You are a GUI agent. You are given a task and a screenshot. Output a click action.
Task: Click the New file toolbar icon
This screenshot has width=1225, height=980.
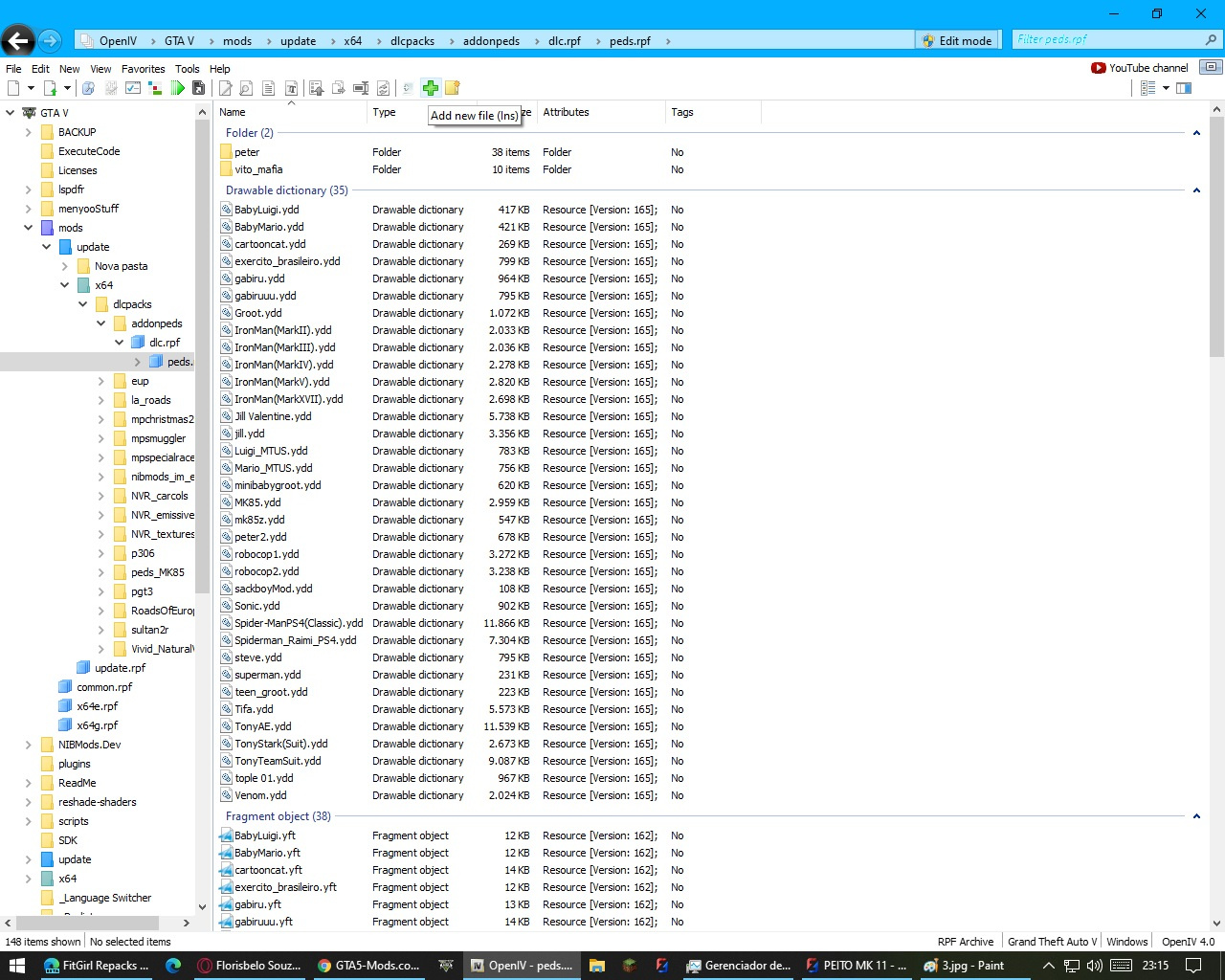click(13, 88)
